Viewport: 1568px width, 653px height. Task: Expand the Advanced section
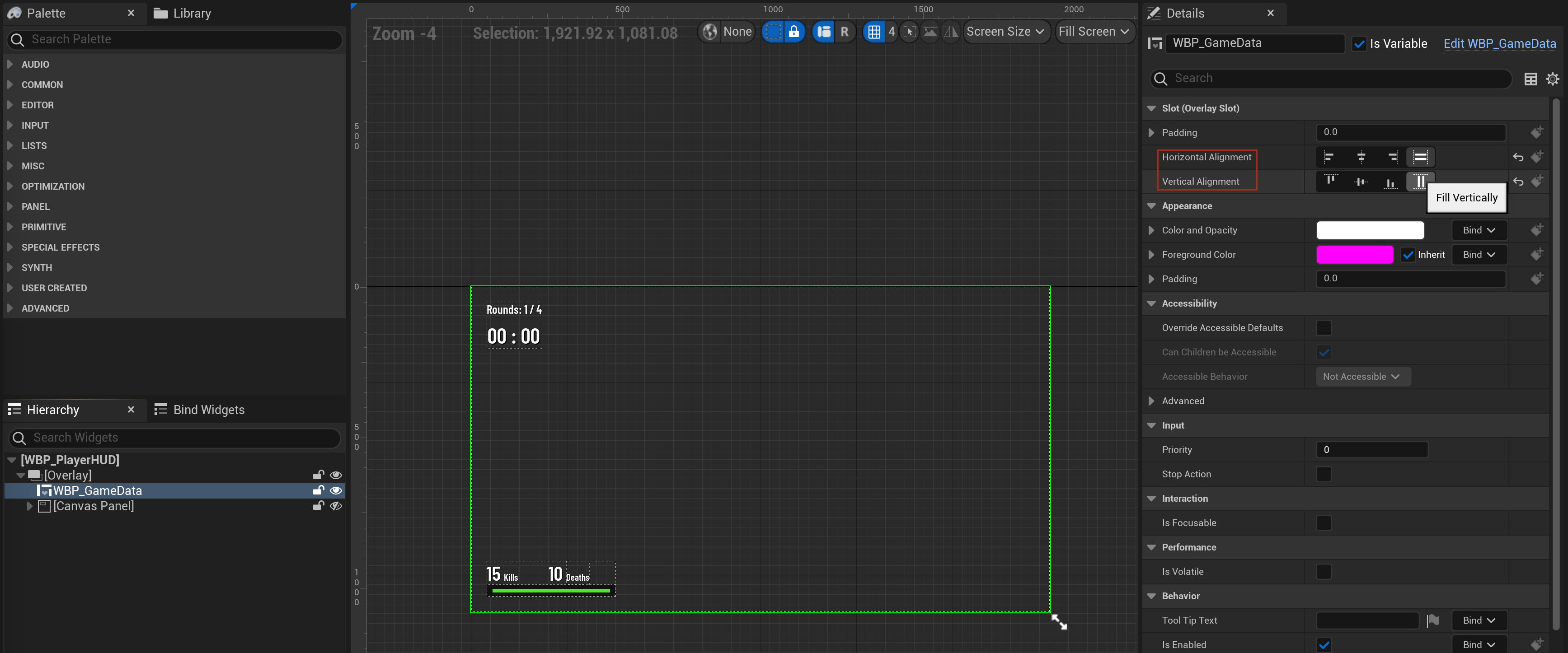tap(1151, 401)
